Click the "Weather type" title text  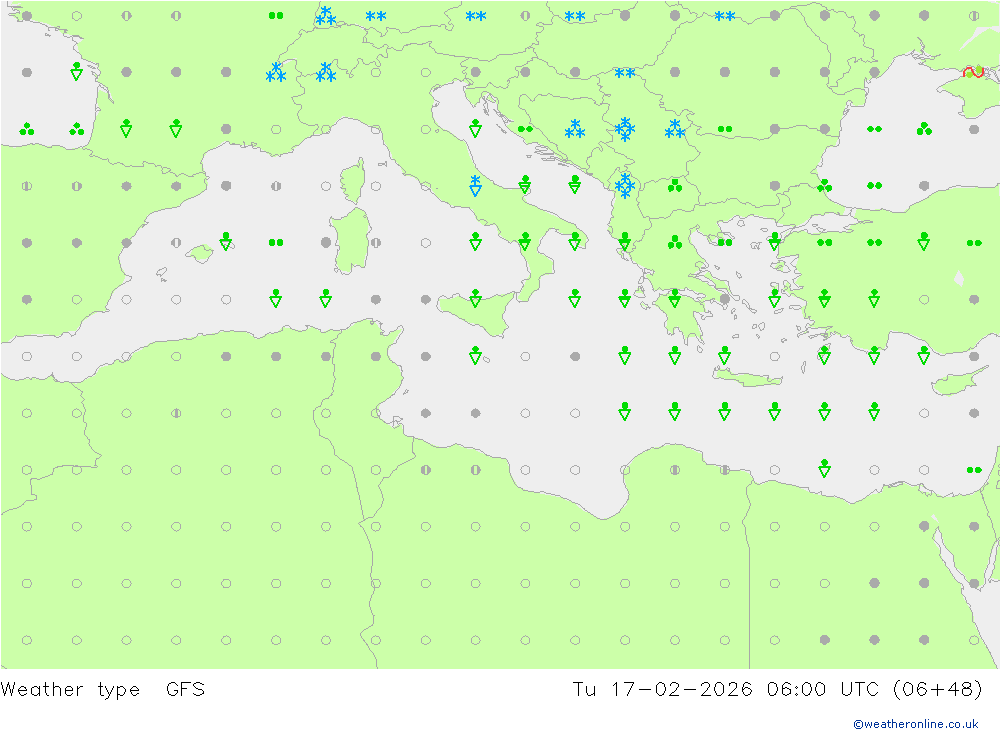coord(70,689)
